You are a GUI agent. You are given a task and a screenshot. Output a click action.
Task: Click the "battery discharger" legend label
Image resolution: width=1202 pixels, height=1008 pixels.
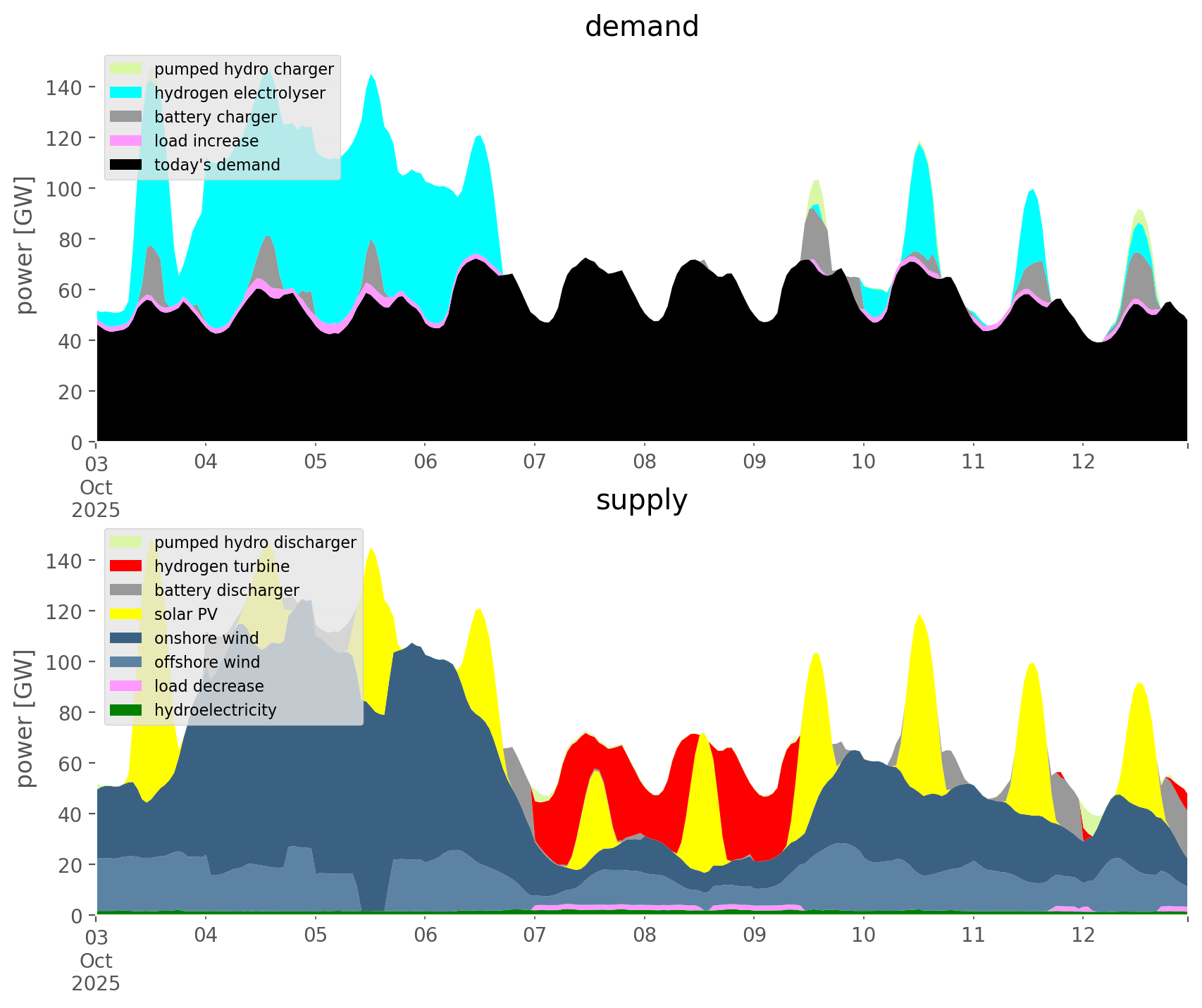coord(226,590)
